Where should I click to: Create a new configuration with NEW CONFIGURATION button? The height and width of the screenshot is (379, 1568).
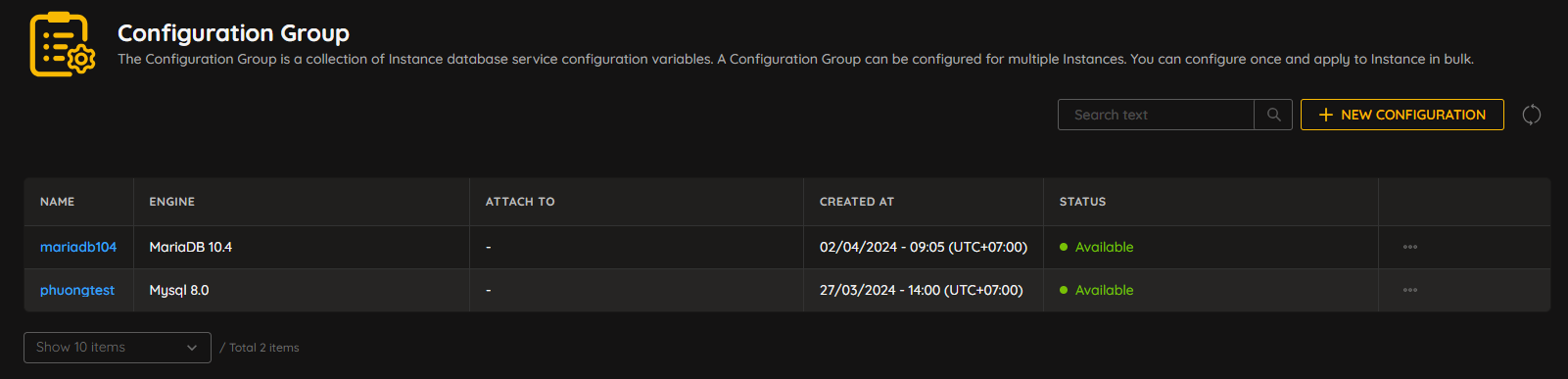click(1402, 115)
